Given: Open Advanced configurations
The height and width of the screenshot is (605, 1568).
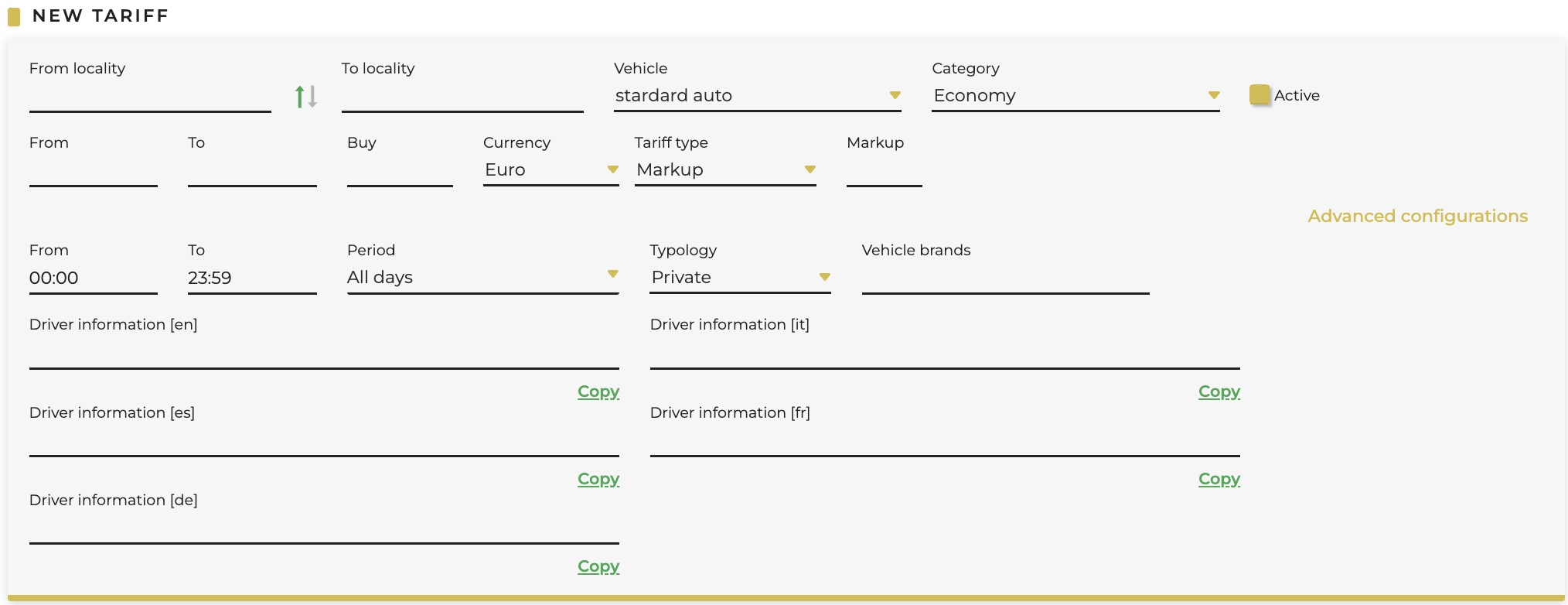Looking at the screenshot, I should coord(1417,216).
